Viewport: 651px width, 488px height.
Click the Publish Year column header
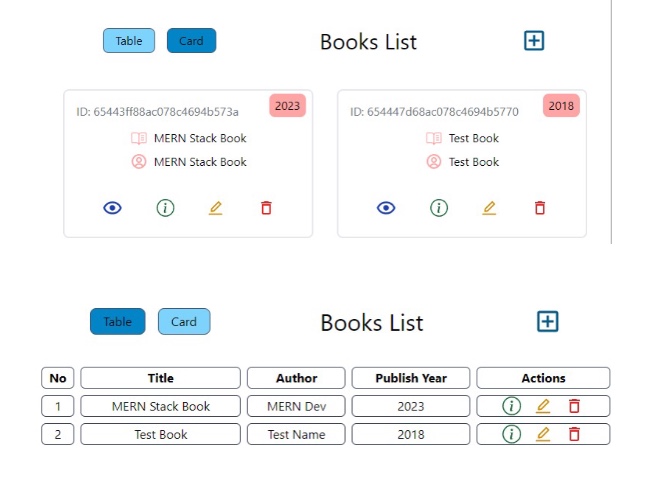[x=410, y=378]
